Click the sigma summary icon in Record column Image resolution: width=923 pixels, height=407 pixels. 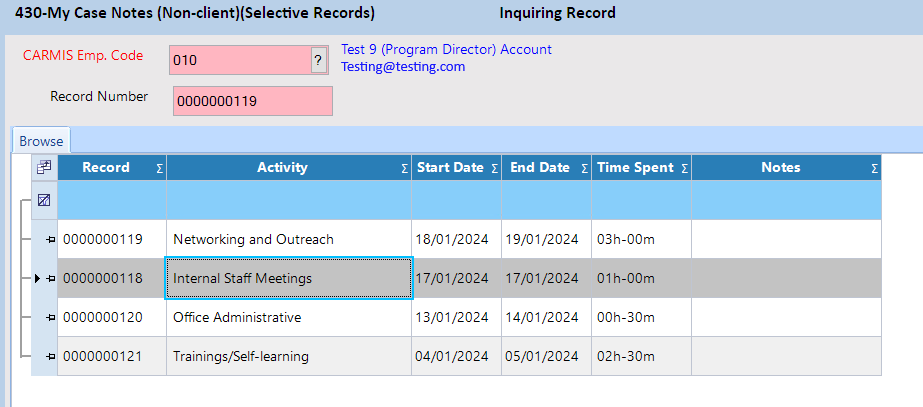[x=159, y=169]
